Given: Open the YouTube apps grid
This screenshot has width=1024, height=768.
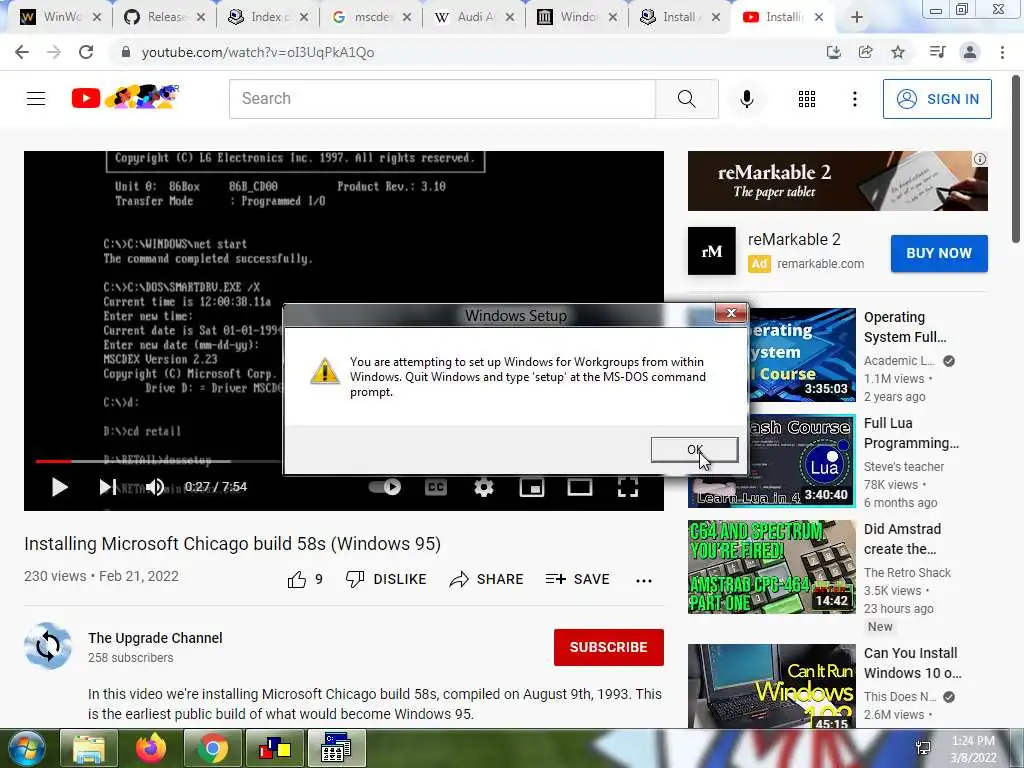Looking at the screenshot, I should [x=807, y=99].
